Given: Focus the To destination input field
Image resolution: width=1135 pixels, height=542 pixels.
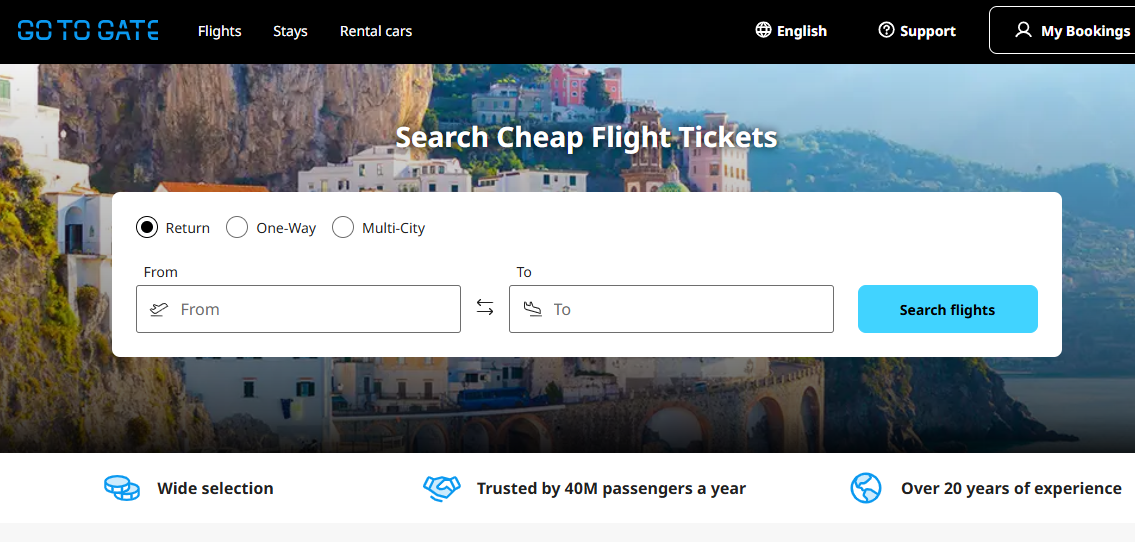Looking at the screenshot, I should (689, 309).
